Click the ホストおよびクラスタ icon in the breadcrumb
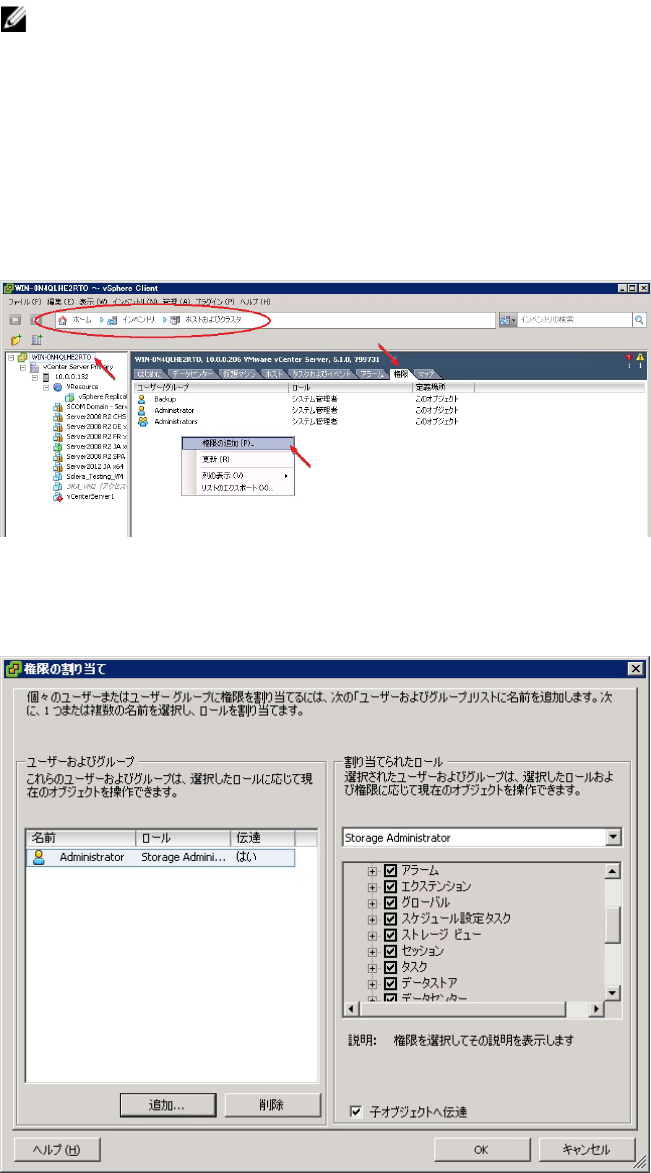The width and height of the screenshot is (651, 1173). click(x=175, y=319)
